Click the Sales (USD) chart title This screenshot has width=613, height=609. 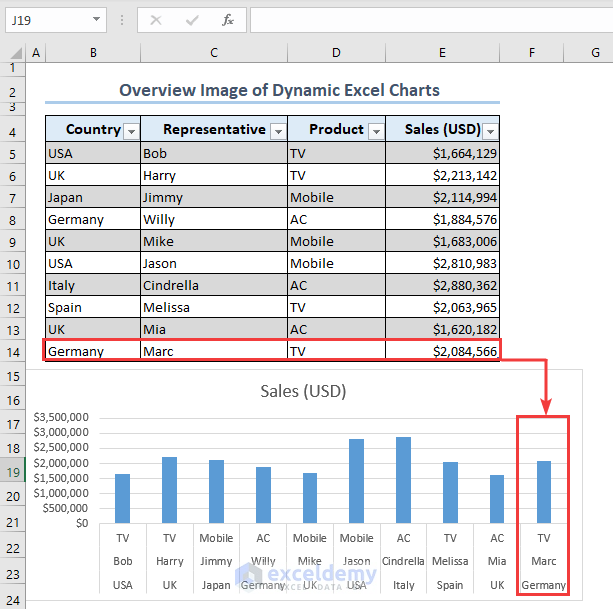click(303, 391)
